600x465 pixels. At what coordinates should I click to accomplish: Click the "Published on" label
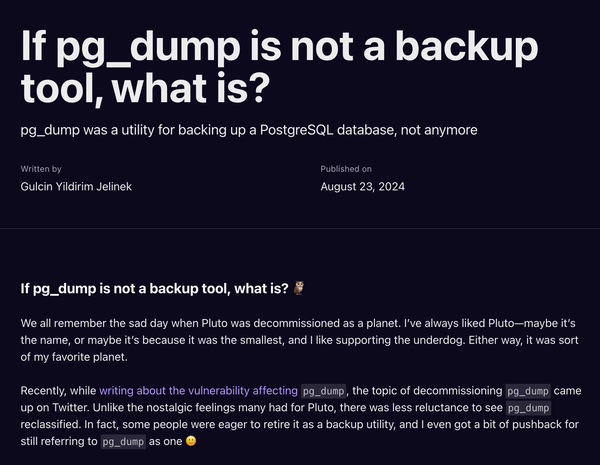[346, 169]
